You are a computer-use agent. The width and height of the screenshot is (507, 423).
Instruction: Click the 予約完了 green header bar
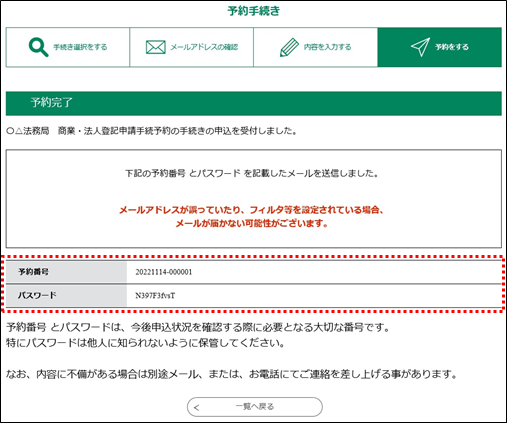pyautogui.click(x=254, y=103)
